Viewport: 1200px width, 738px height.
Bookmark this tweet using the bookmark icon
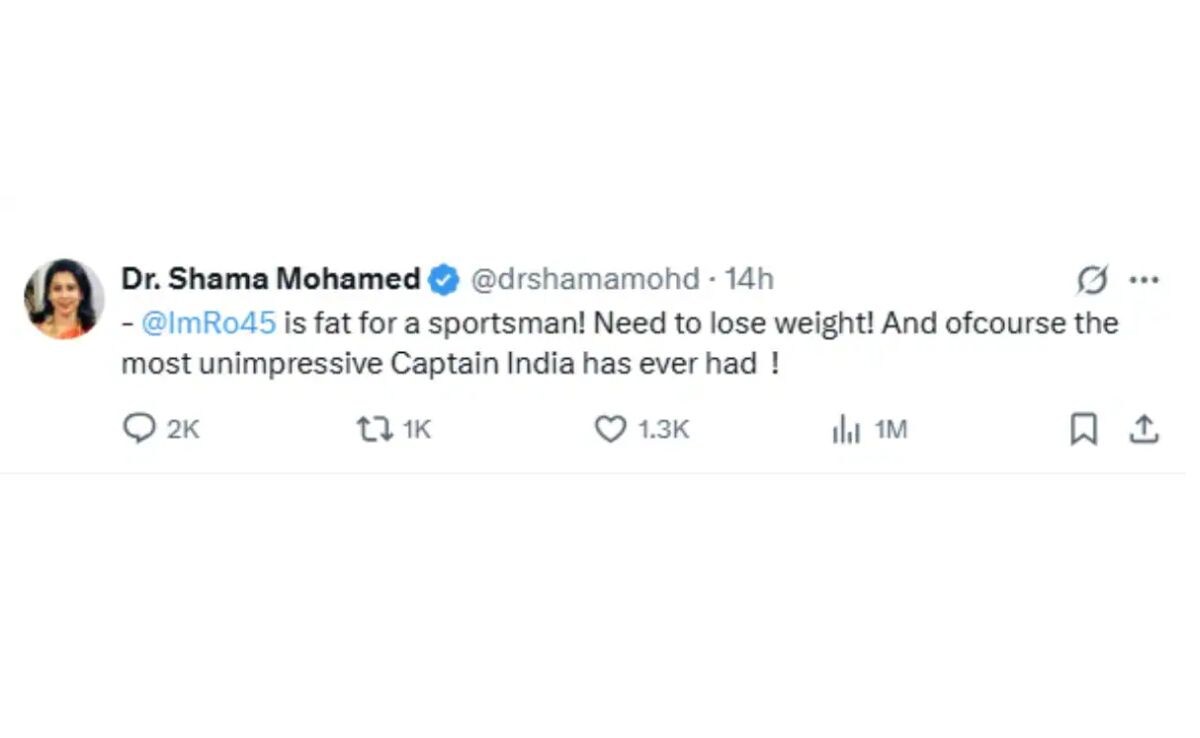tap(1083, 429)
